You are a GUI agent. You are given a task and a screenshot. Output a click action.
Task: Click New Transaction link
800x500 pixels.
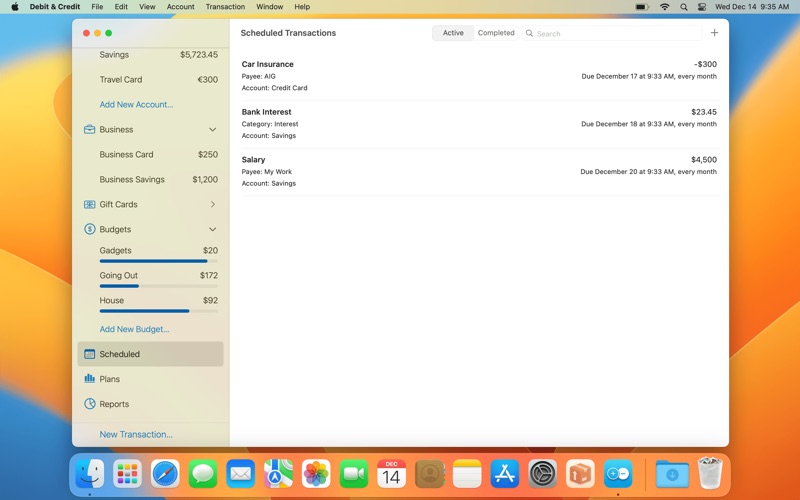pyautogui.click(x=136, y=434)
